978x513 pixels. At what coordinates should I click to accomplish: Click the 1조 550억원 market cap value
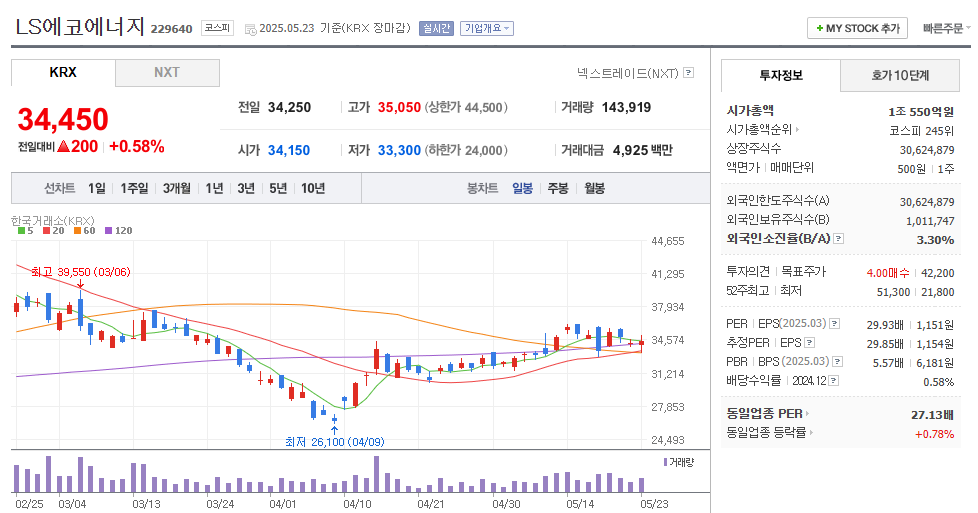click(x=921, y=112)
